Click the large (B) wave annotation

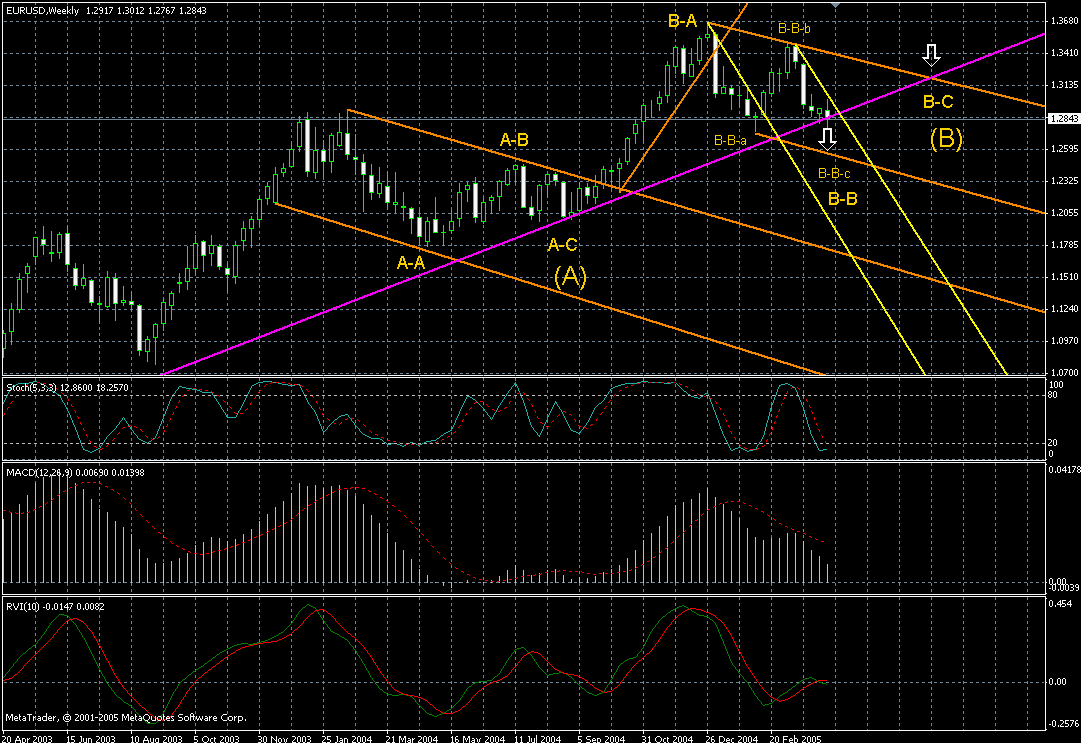point(944,140)
